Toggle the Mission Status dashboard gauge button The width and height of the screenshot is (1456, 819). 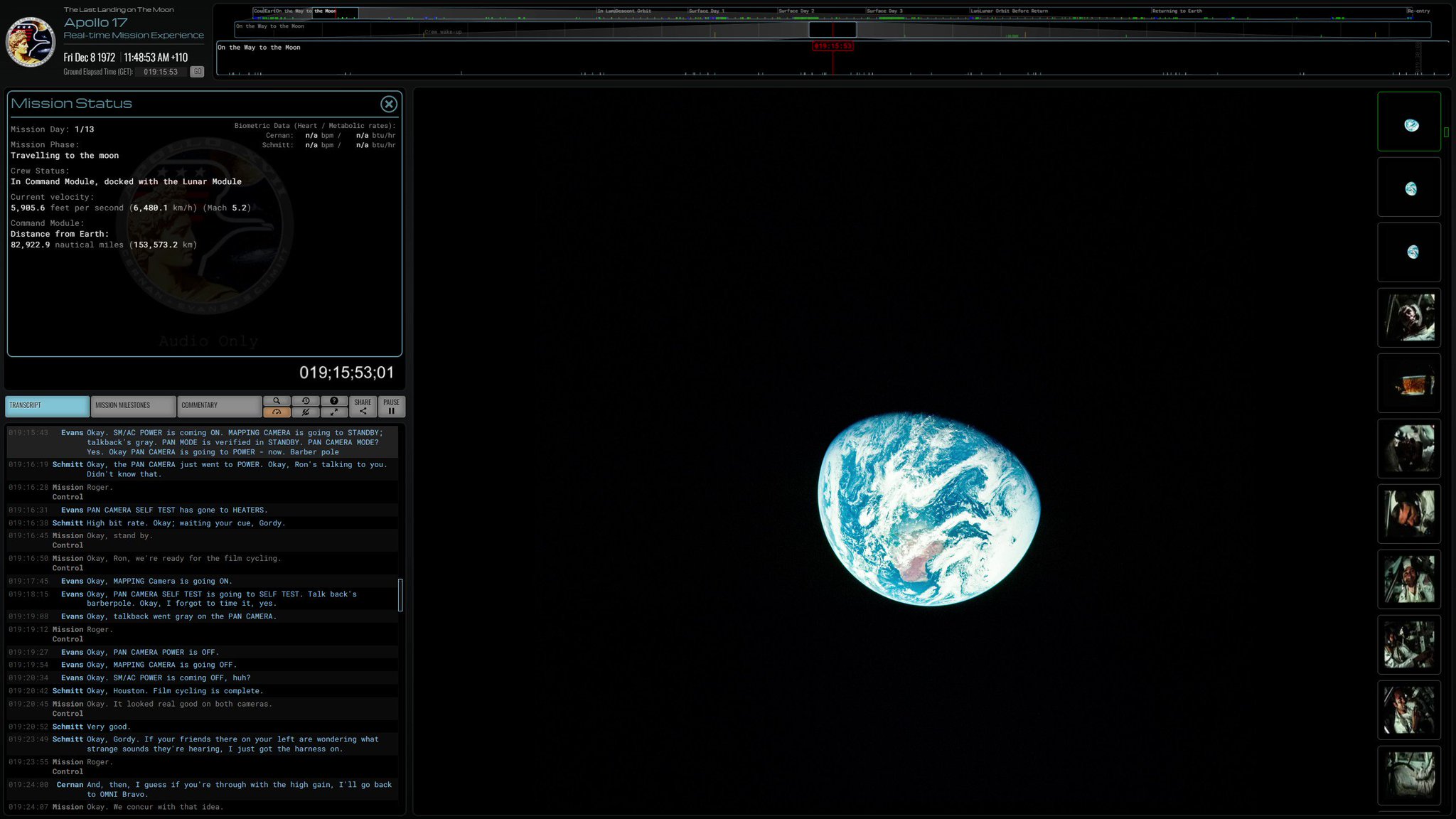coord(277,412)
